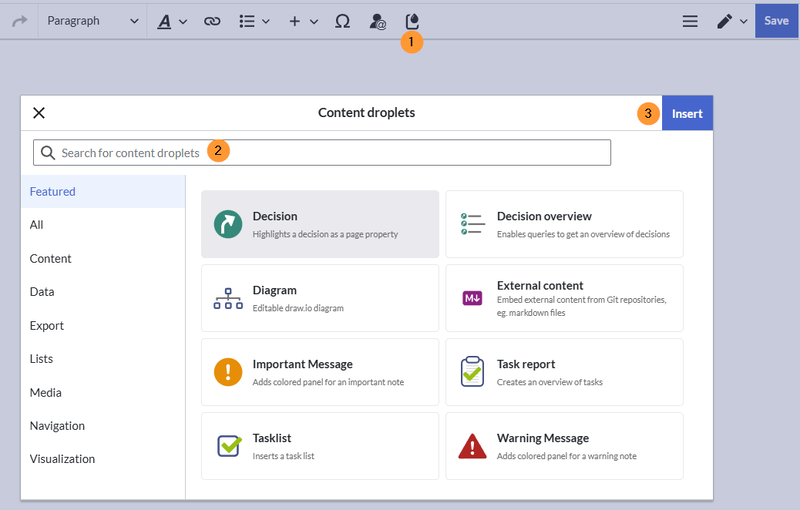Select the Task report droplet
Screen dimensions: 800x510
tap(564, 372)
